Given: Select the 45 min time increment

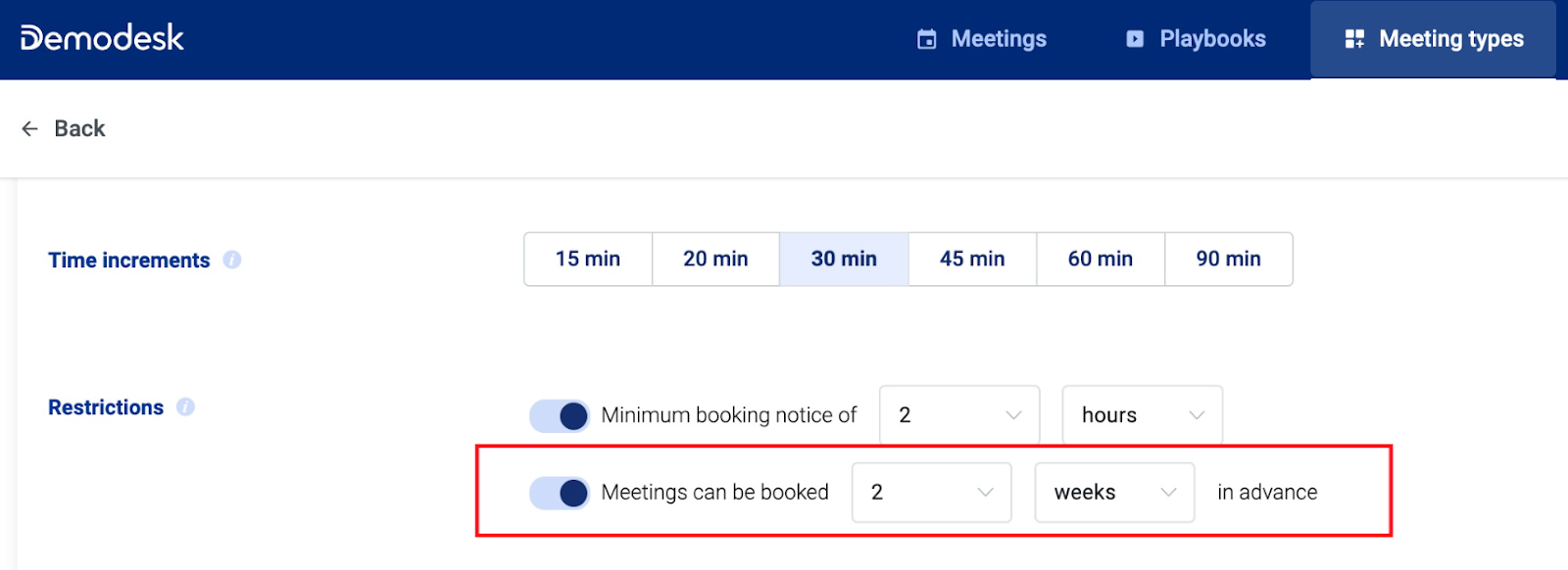Looking at the screenshot, I should click(972, 259).
